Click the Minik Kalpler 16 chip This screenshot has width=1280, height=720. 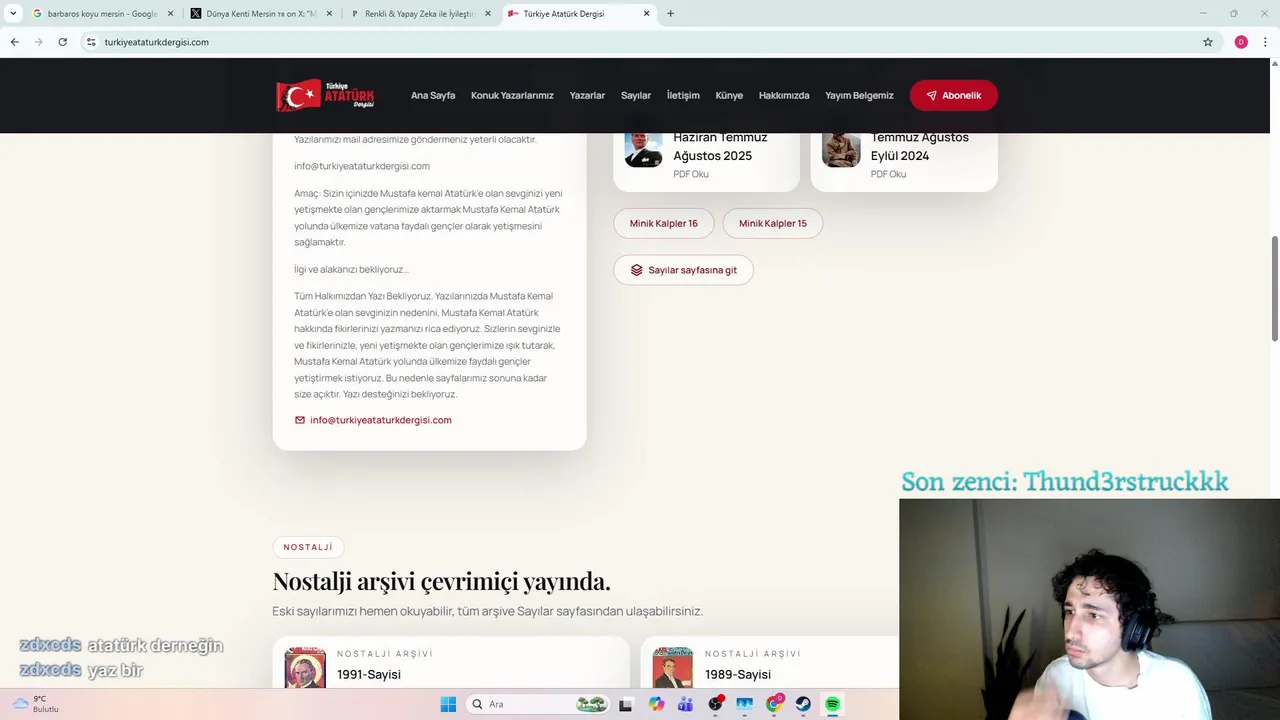663,223
